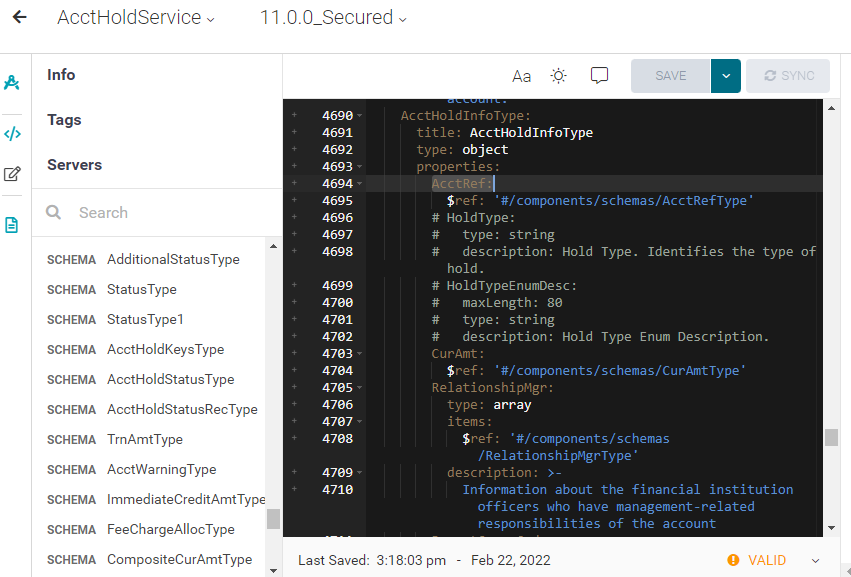The width and height of the screenshot is (851, 577).
Task: Click the AcctRefType $ref on line 4695
Action: pyautogui.click(x=600, y=201)
